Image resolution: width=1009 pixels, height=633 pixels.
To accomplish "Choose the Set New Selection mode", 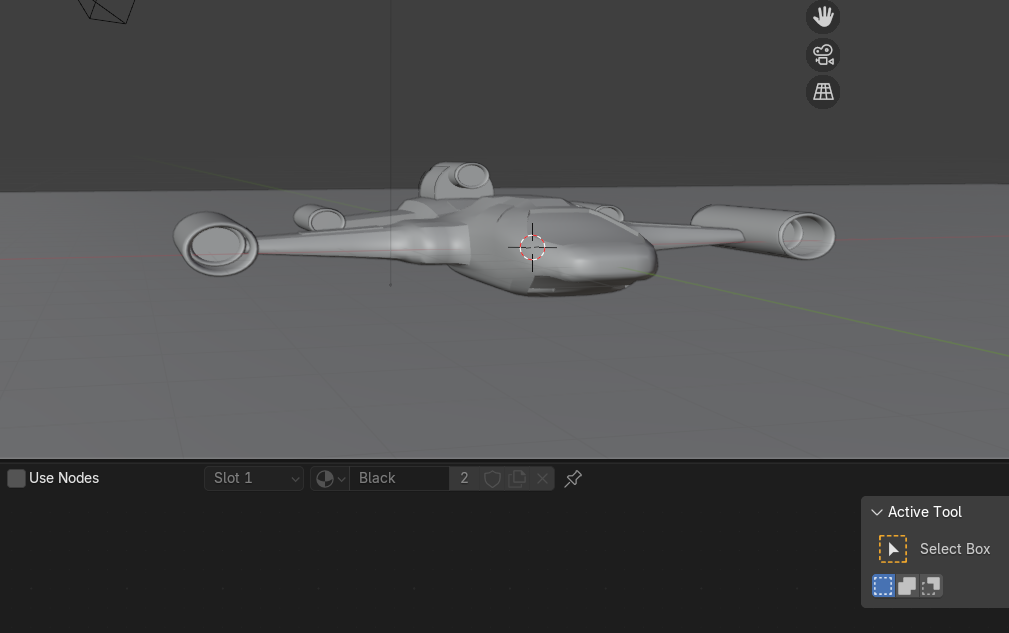I will point(883,586).
